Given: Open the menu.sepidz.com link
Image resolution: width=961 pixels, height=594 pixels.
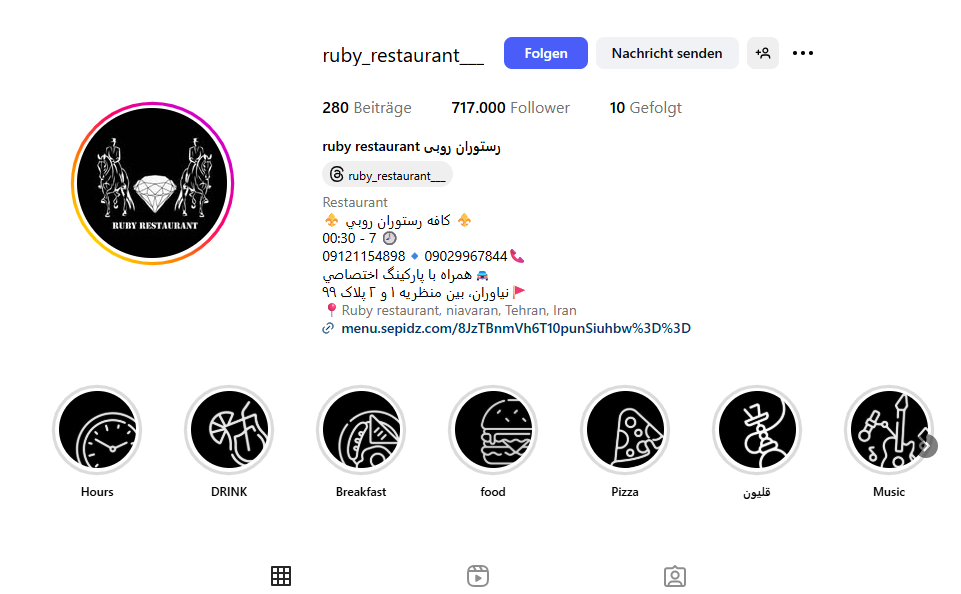Looking at the screenshot, I should pos(515,329).
